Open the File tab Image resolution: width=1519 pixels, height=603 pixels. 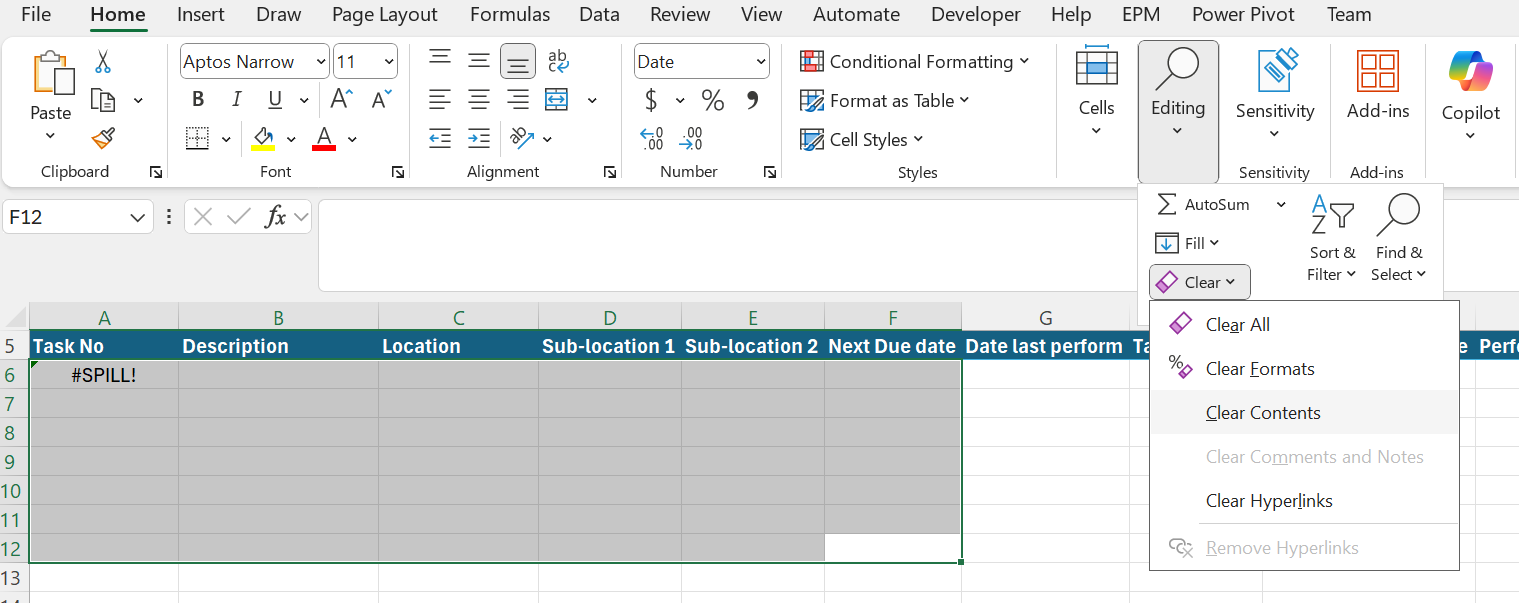click(x=36, y=14)
